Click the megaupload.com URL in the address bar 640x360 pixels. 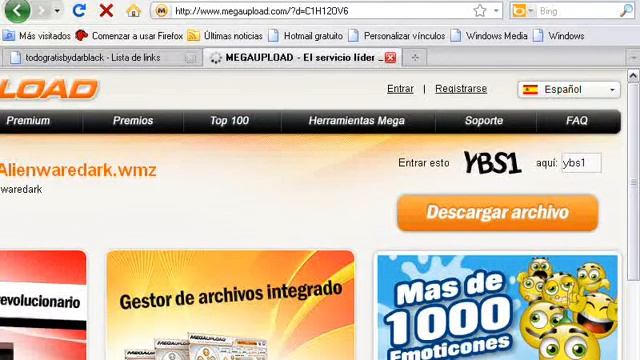(262, 11)
